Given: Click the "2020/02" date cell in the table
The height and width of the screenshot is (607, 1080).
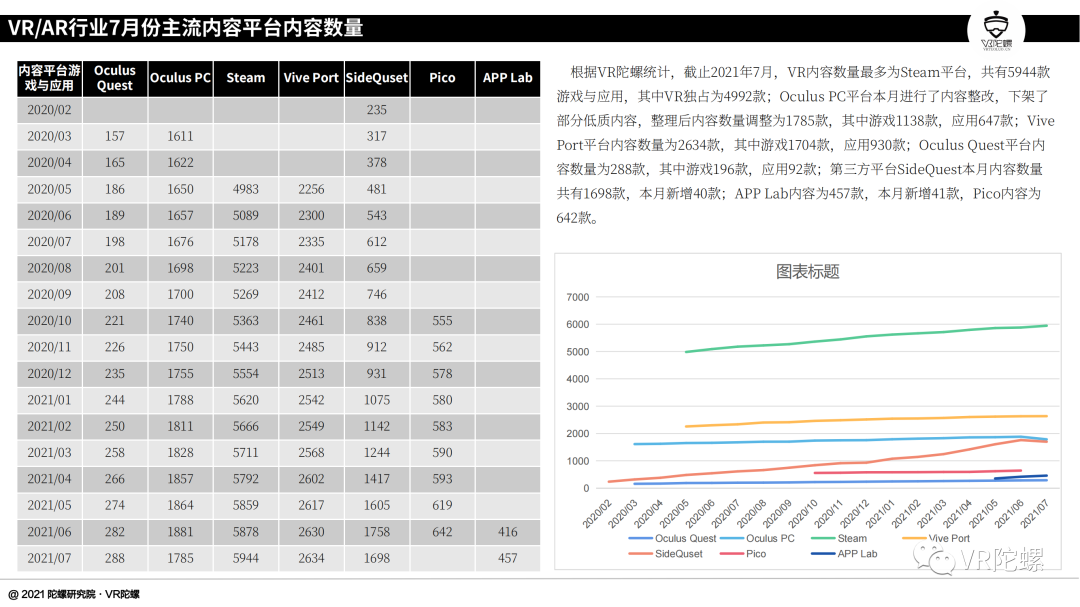Looking at the screenshot, I should pyautogui.click(x=50, y=110).
